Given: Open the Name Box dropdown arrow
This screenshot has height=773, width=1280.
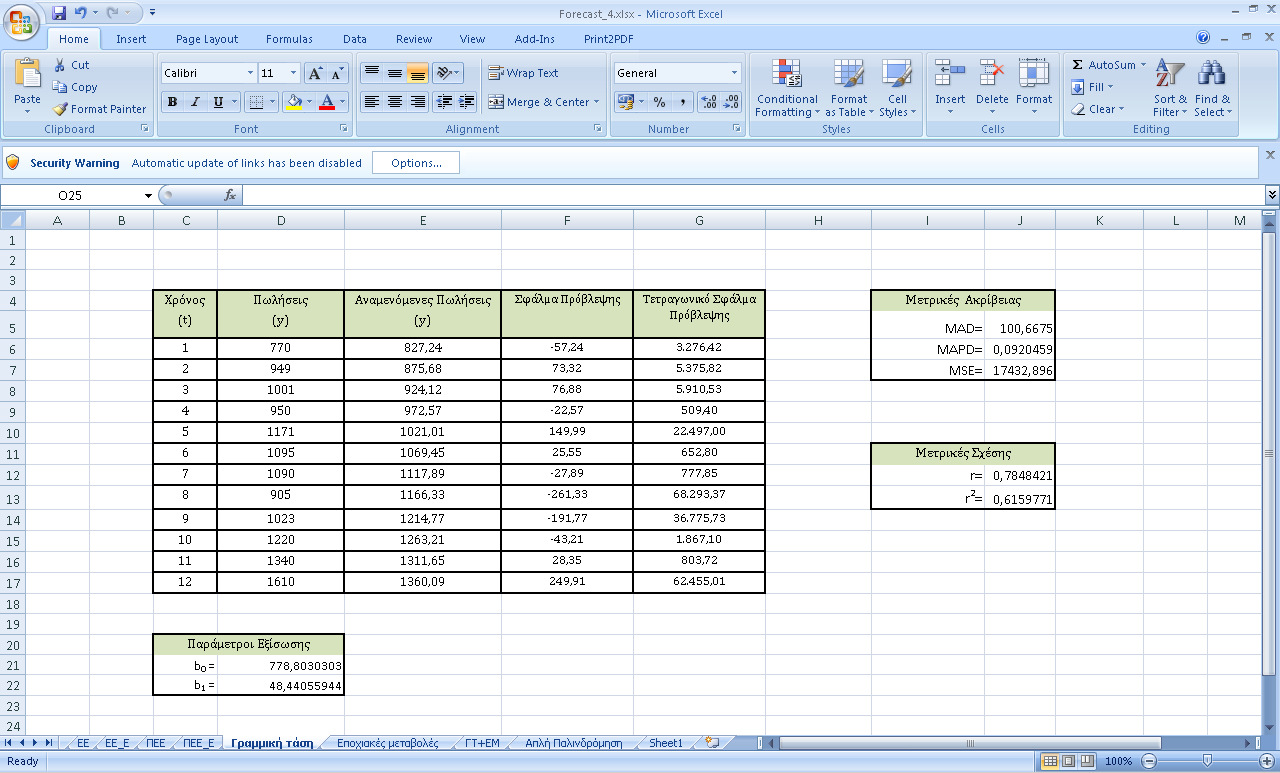Looking at the screenshot, I should coord(148,195).
